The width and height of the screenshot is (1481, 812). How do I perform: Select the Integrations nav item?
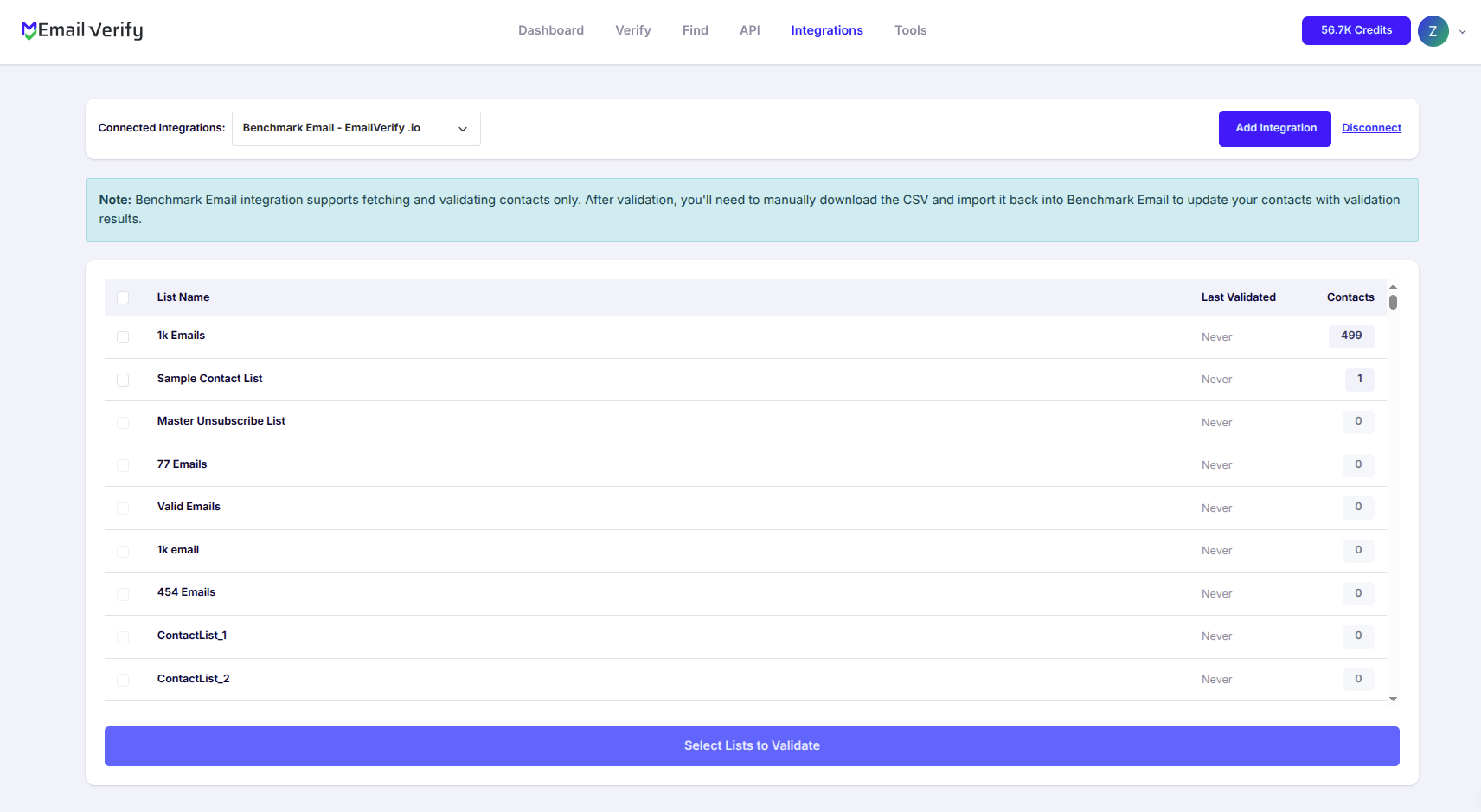point(827,30)
